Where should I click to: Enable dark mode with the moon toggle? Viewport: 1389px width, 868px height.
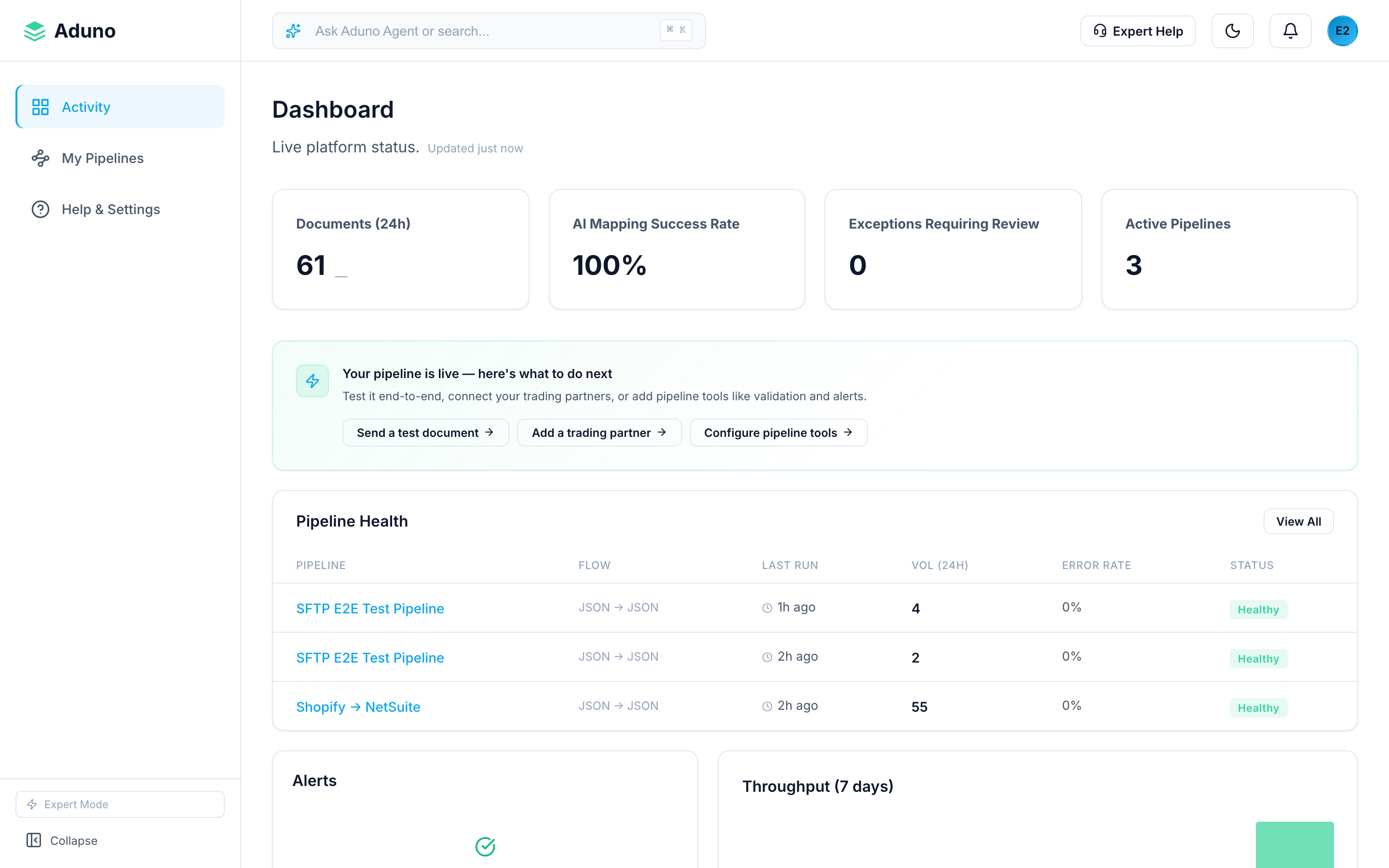coord(1232,30)
